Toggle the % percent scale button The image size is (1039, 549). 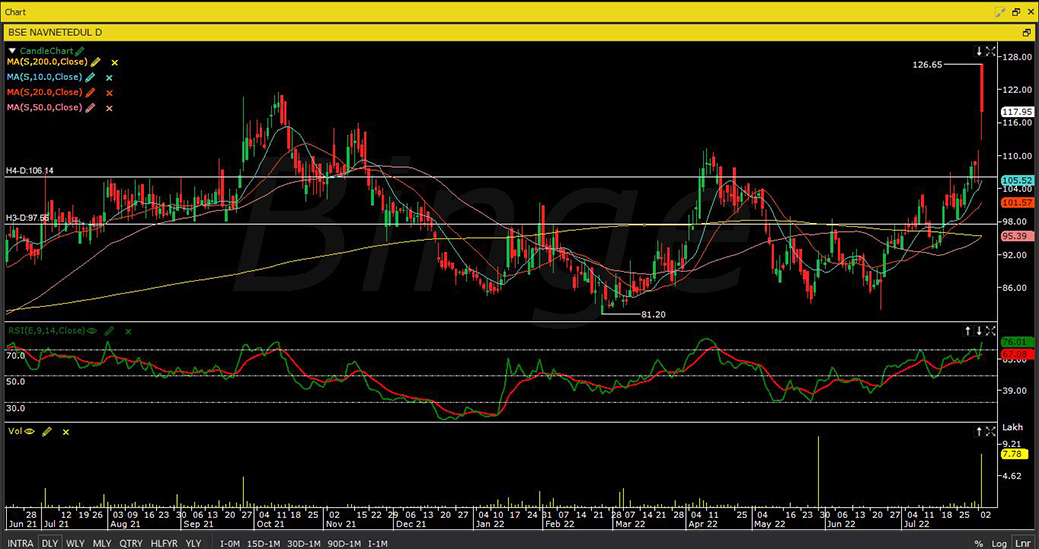pos(979,542)
